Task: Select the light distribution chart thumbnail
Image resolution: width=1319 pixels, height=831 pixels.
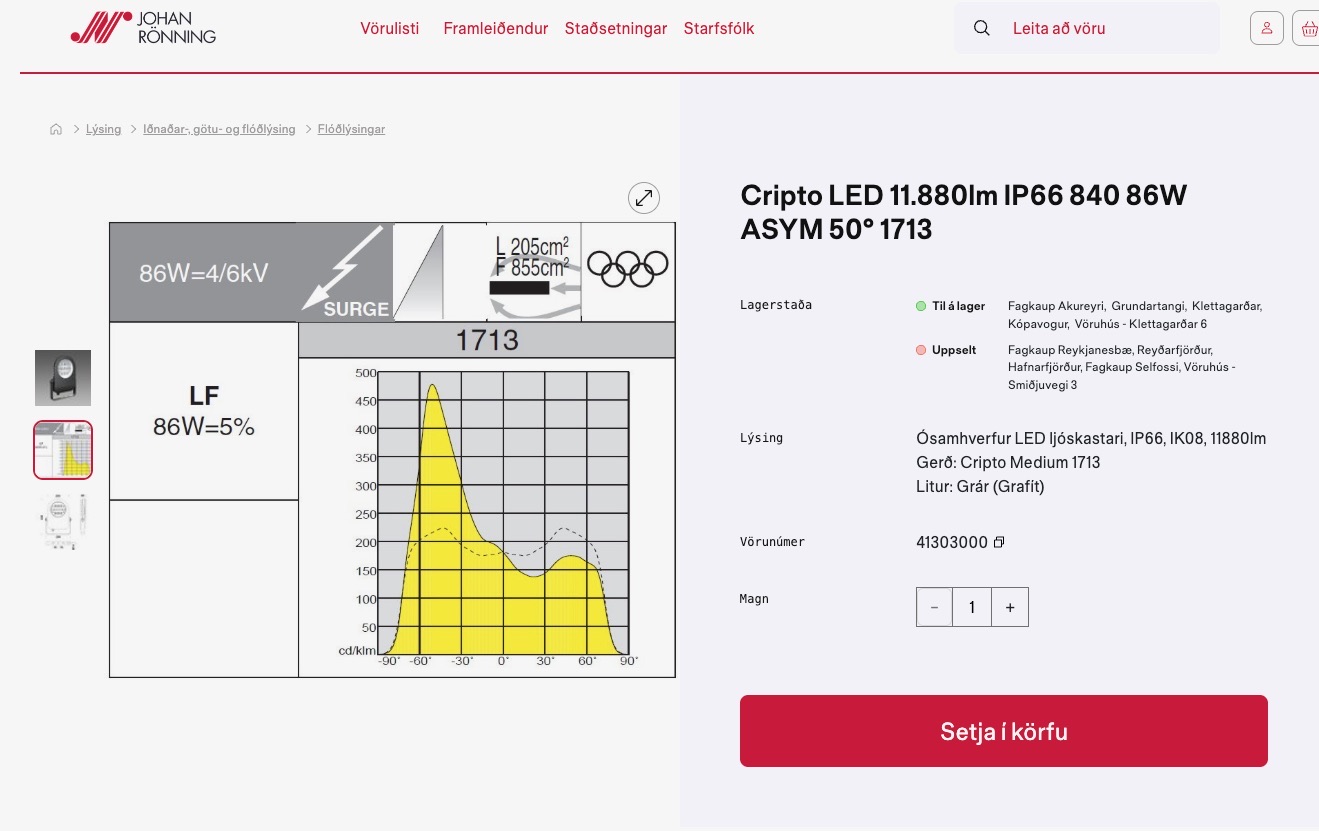Action: coord(63,450)
